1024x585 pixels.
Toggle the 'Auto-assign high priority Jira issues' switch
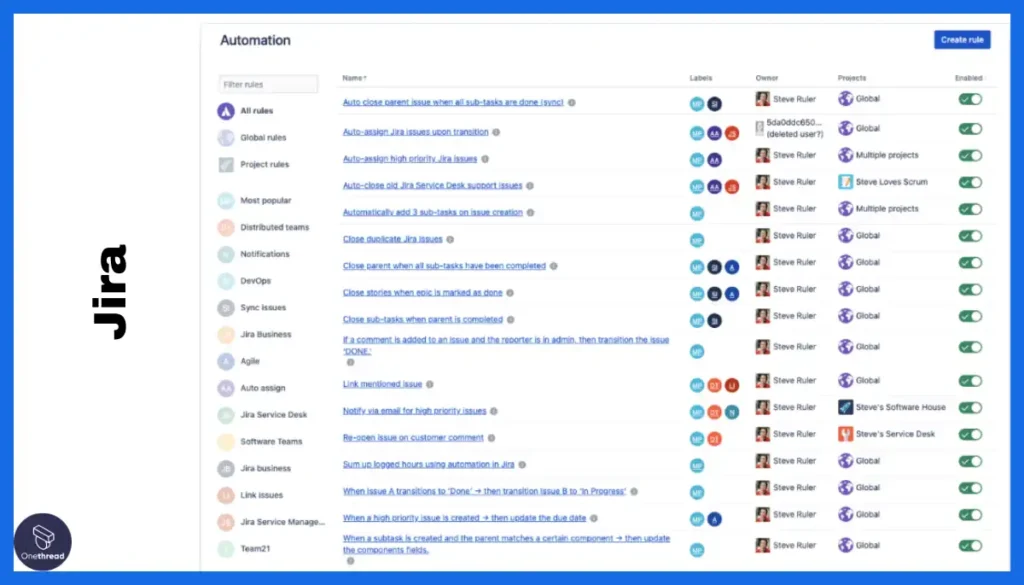970,155
